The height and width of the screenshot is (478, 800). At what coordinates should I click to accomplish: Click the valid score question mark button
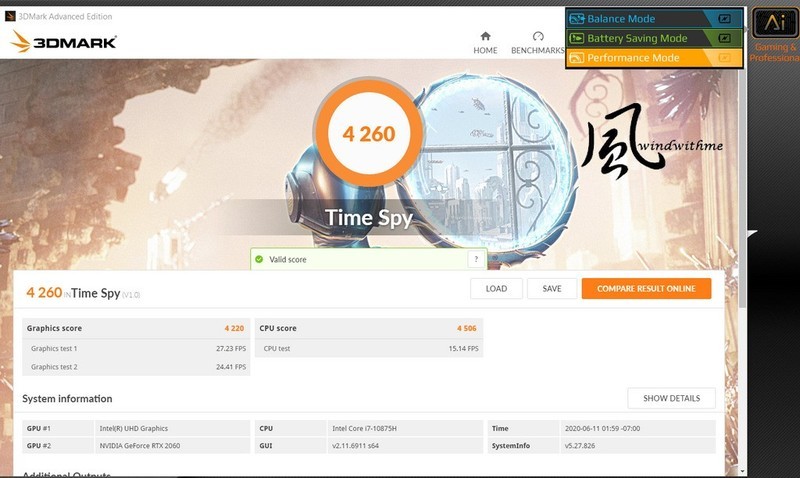click(476, 259)
